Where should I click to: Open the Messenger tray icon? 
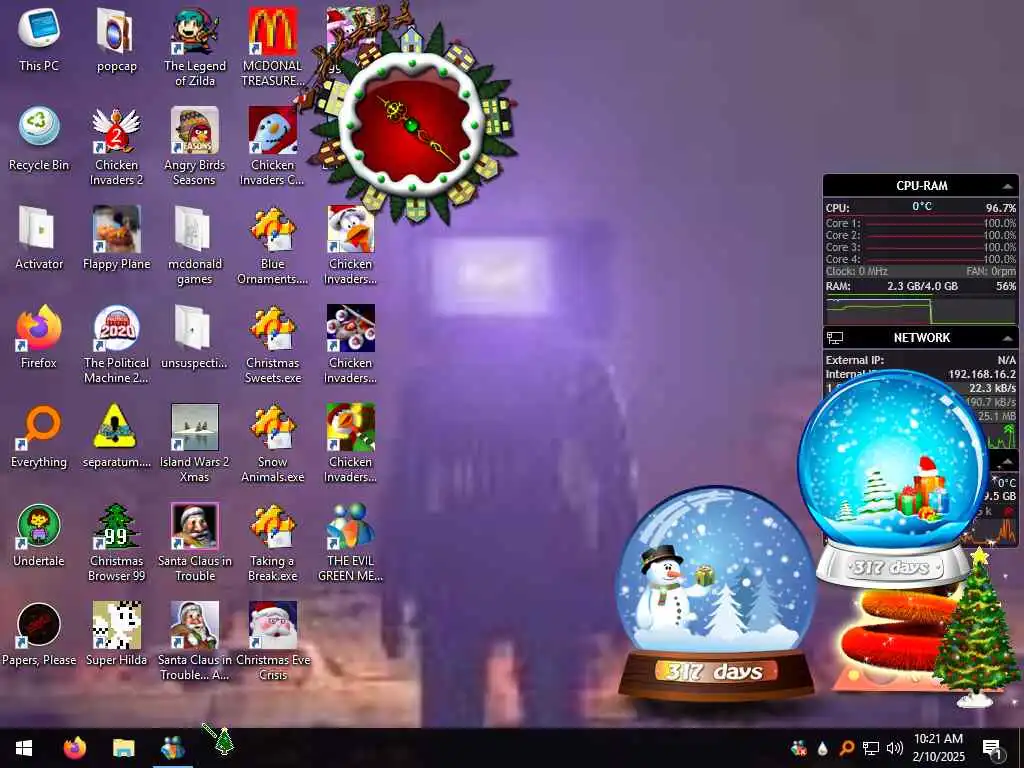pyautogui.click(x=798, y=748)
